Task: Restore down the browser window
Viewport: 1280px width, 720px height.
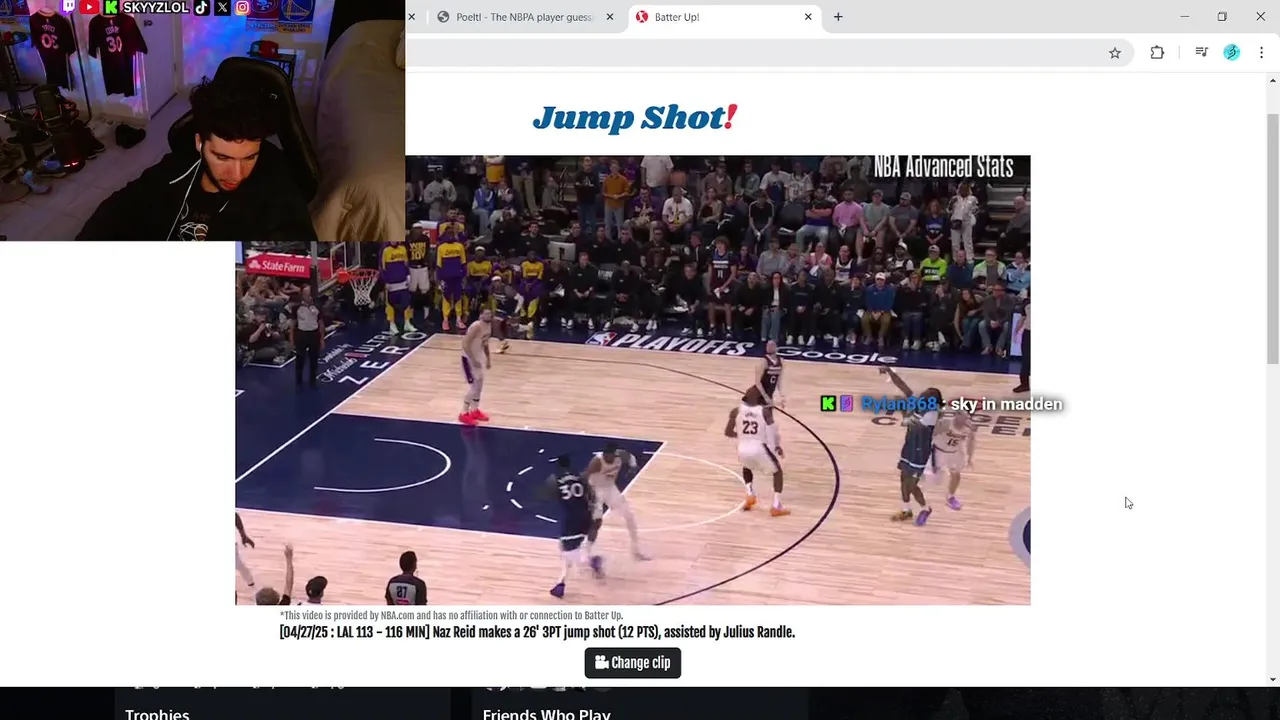Action: [1222, 17]
